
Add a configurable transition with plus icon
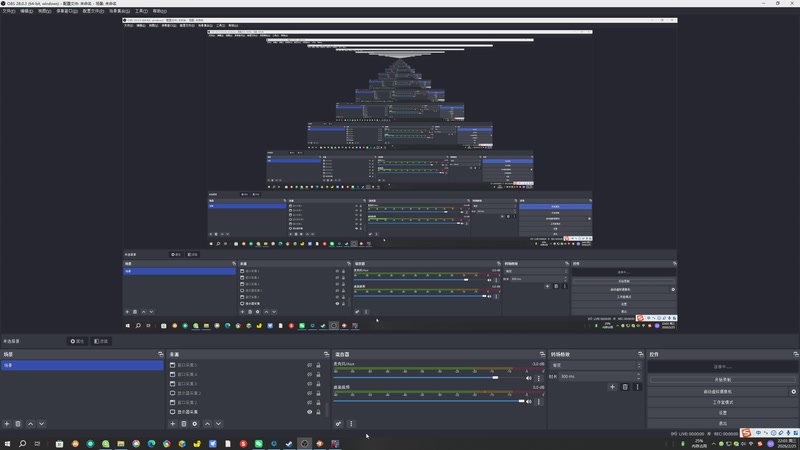(612, 387)
